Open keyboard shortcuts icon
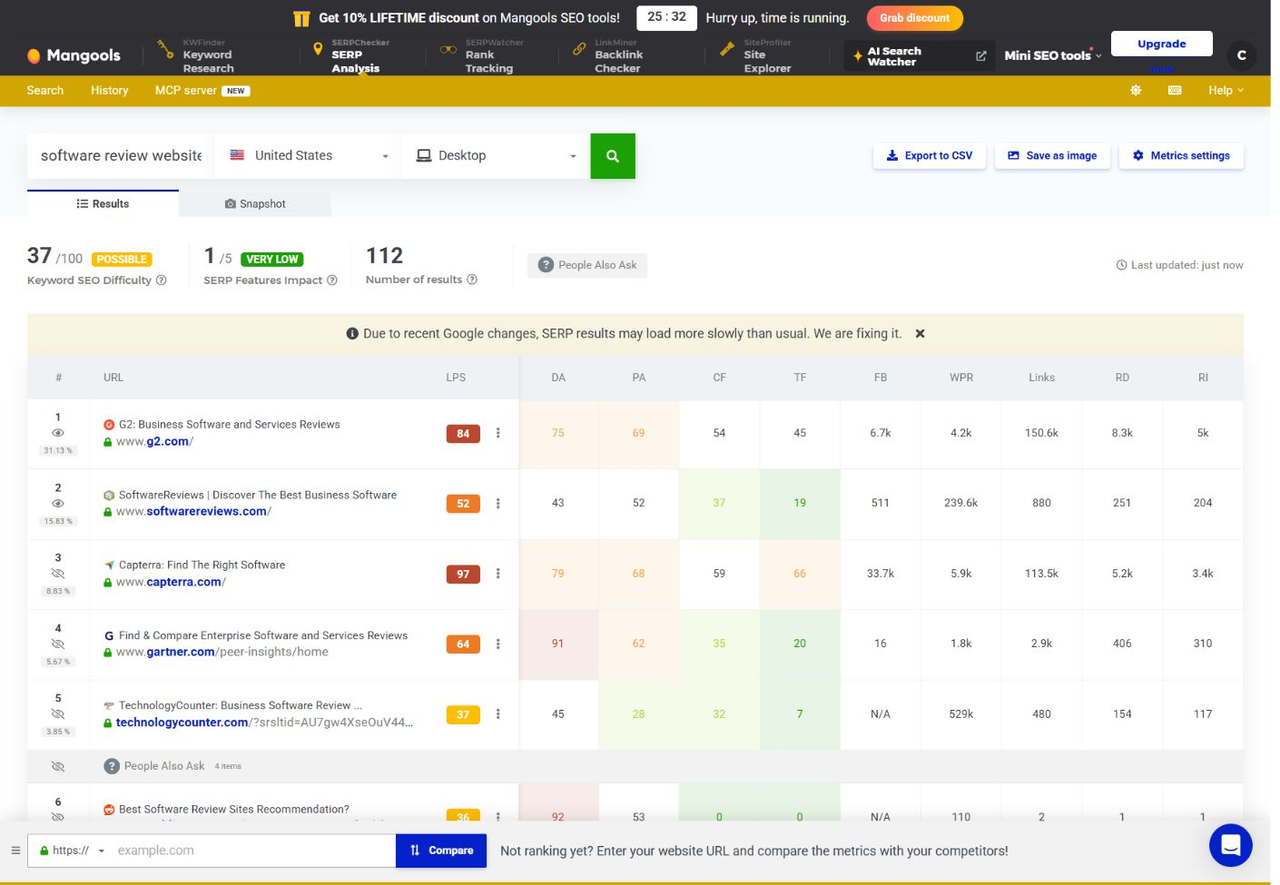This screenshot has width=1280, height=885. click(1174, 90)
